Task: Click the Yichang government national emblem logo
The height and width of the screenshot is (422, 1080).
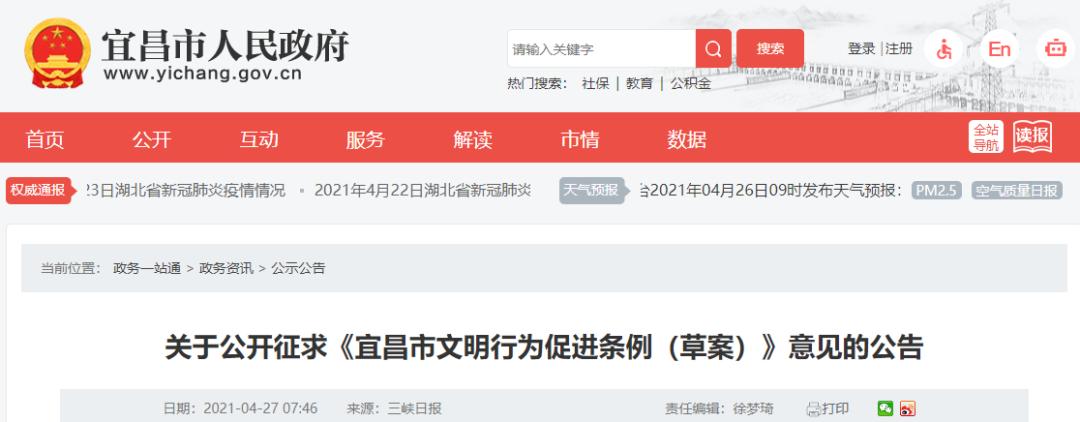Action: [x=56, y=56]
